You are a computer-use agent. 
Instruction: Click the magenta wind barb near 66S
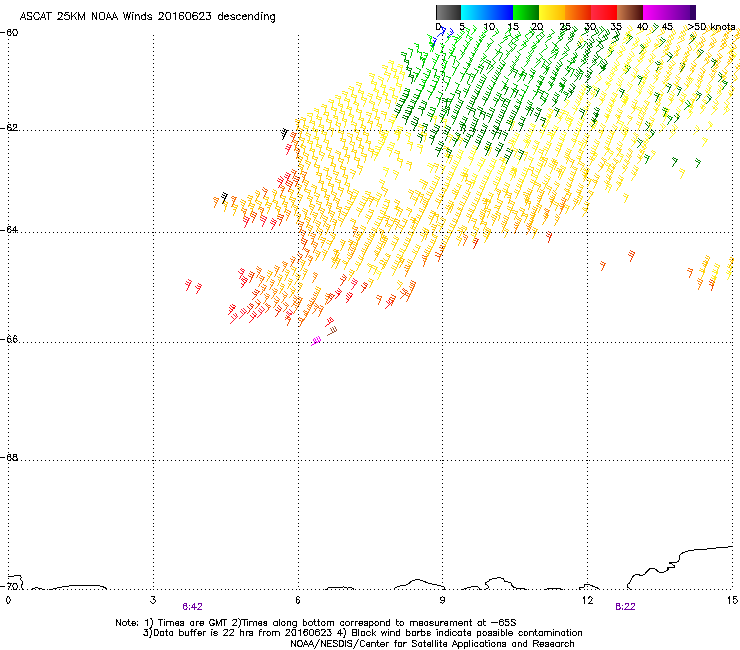316,341
